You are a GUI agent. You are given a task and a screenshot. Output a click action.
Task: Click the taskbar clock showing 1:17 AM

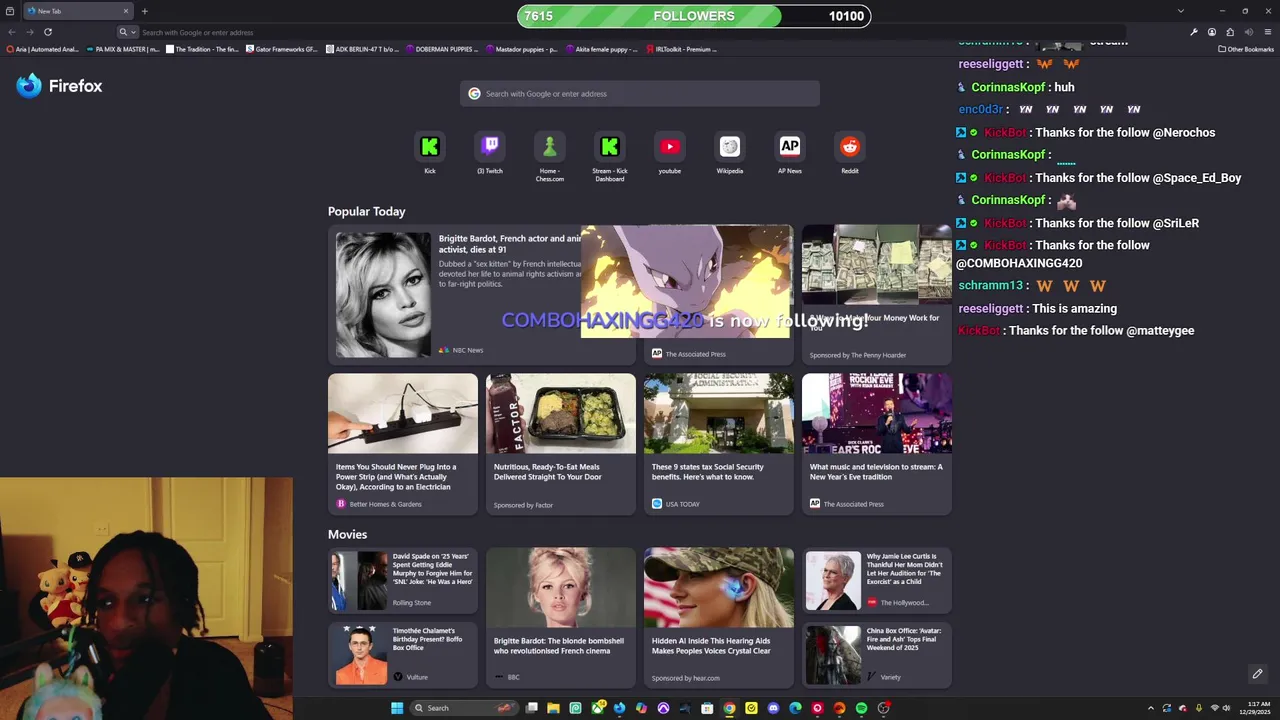[1254, 708]
